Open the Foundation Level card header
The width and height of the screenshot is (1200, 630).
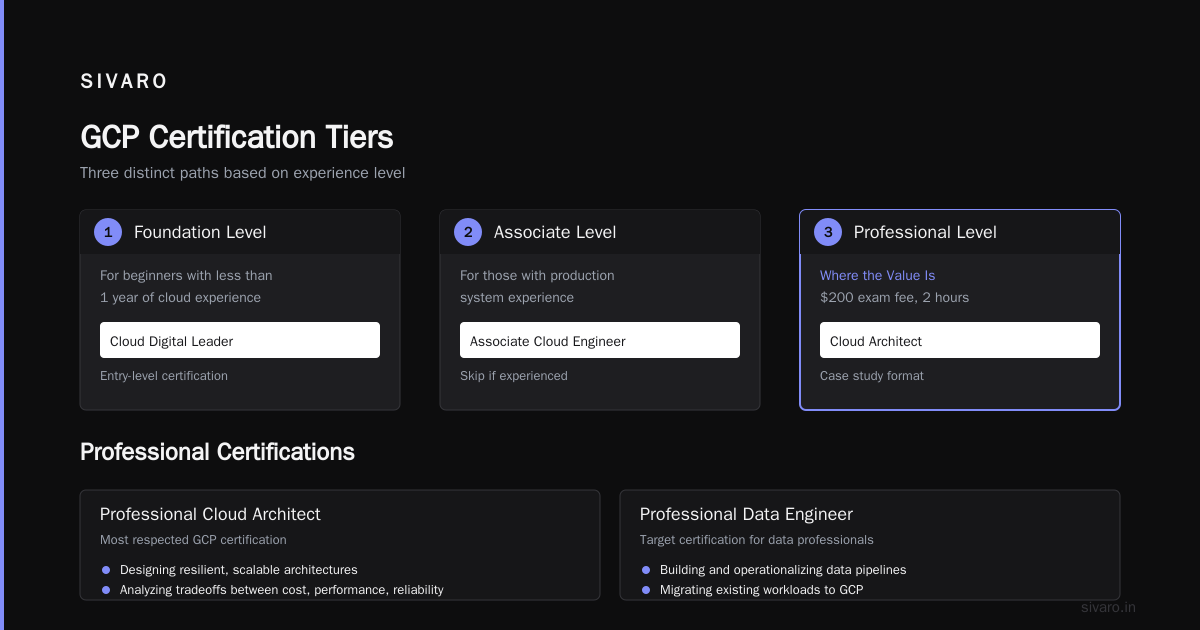tap(240, 232)
